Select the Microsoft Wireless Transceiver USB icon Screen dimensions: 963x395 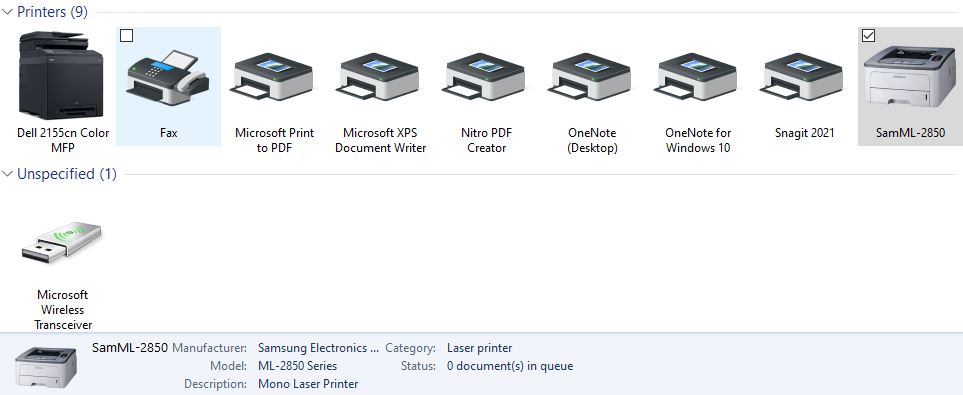(61, 243)
